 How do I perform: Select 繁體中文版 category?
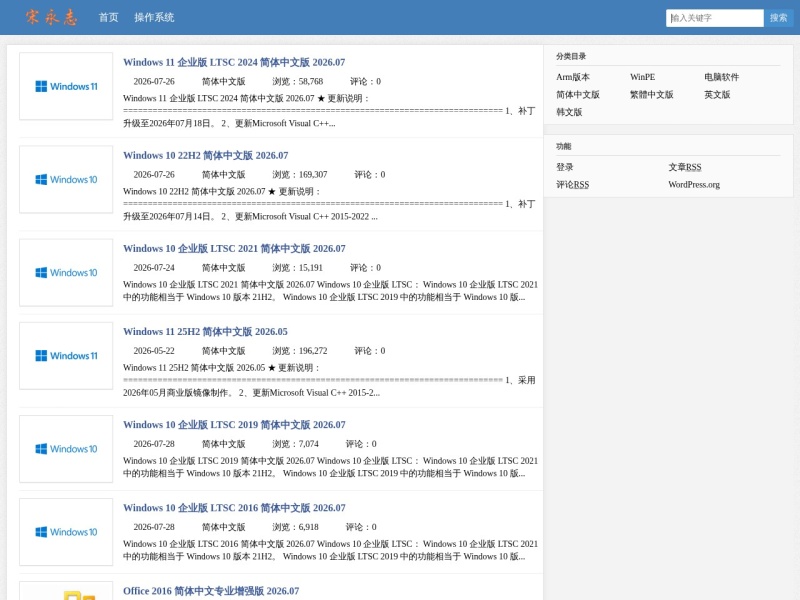coord(652,94)
